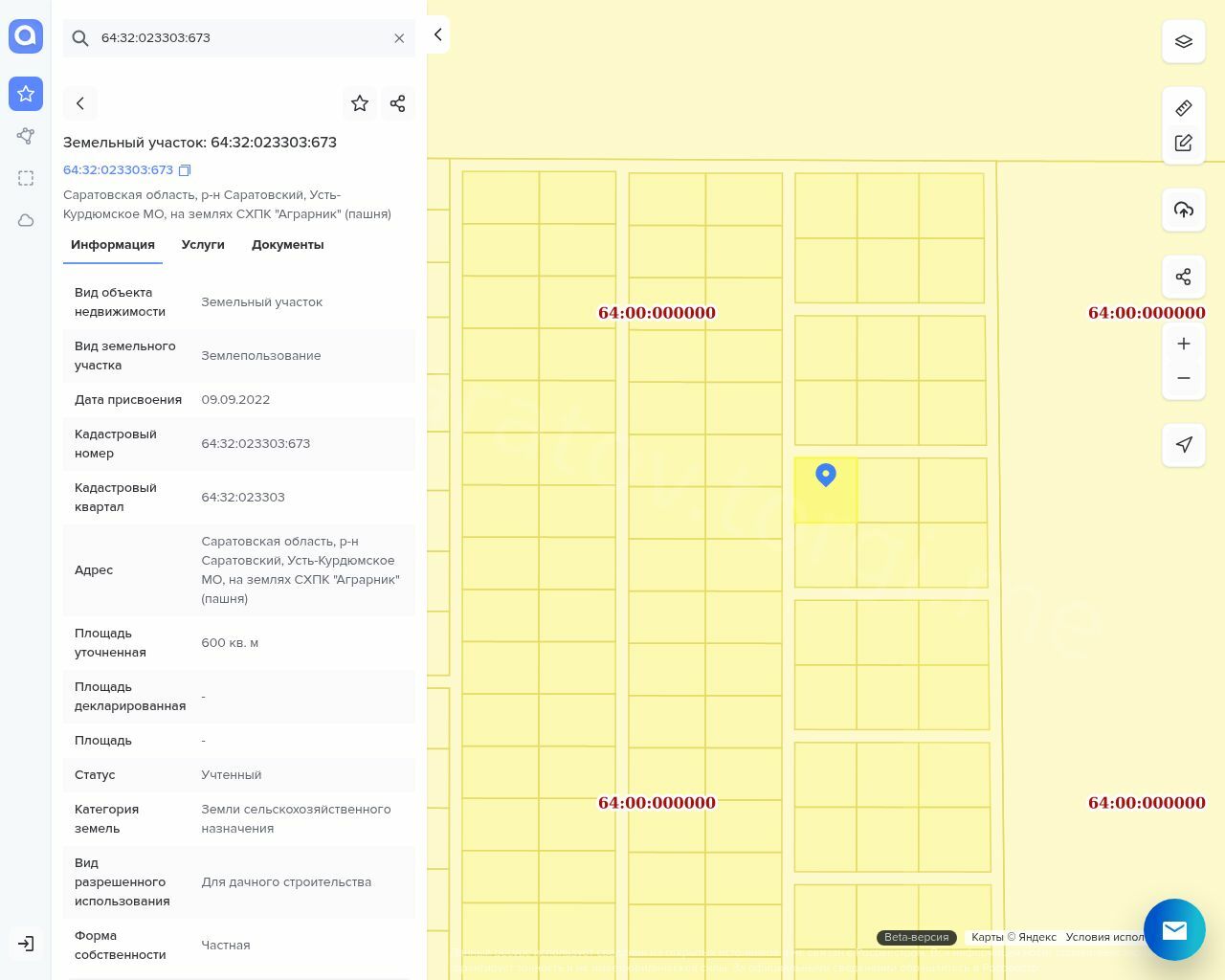
Task: Zoom out on the map
Action: (x=1183, y=378)
